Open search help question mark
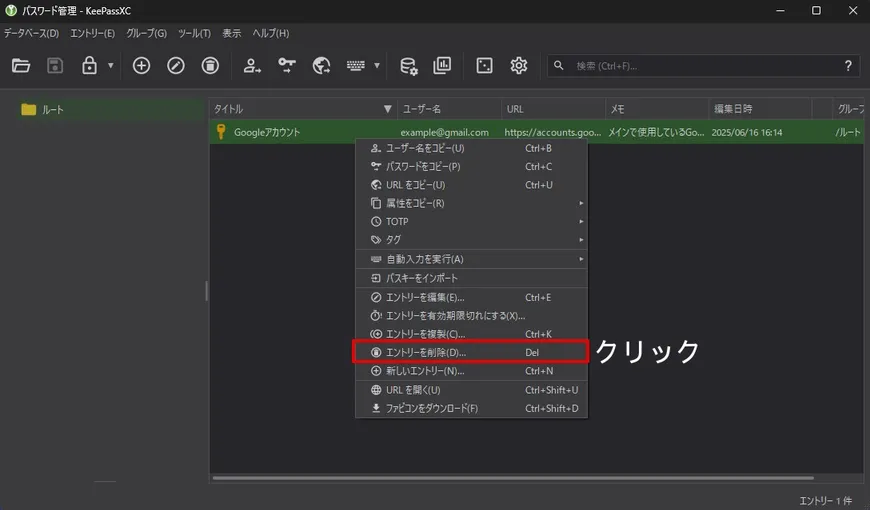The width and height of the screenshot is (870, 510). (x=848, y=65)
